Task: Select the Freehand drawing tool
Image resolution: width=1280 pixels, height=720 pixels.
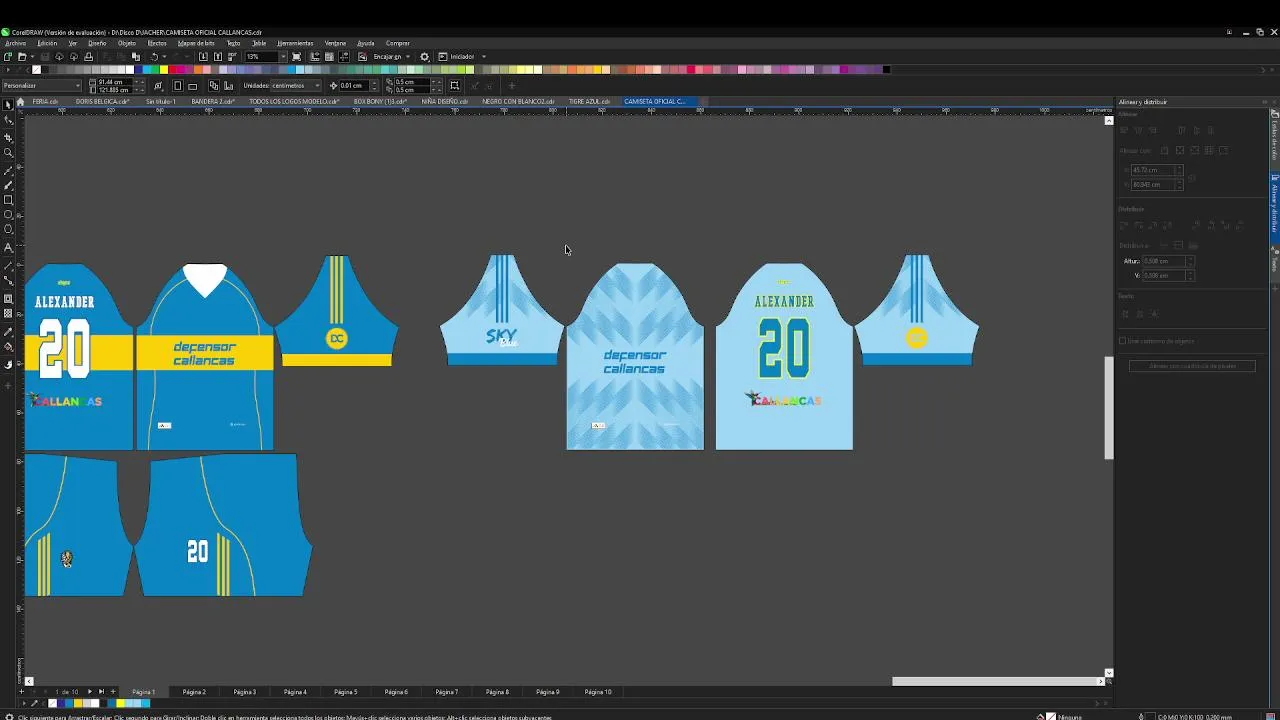Action: 9,170
